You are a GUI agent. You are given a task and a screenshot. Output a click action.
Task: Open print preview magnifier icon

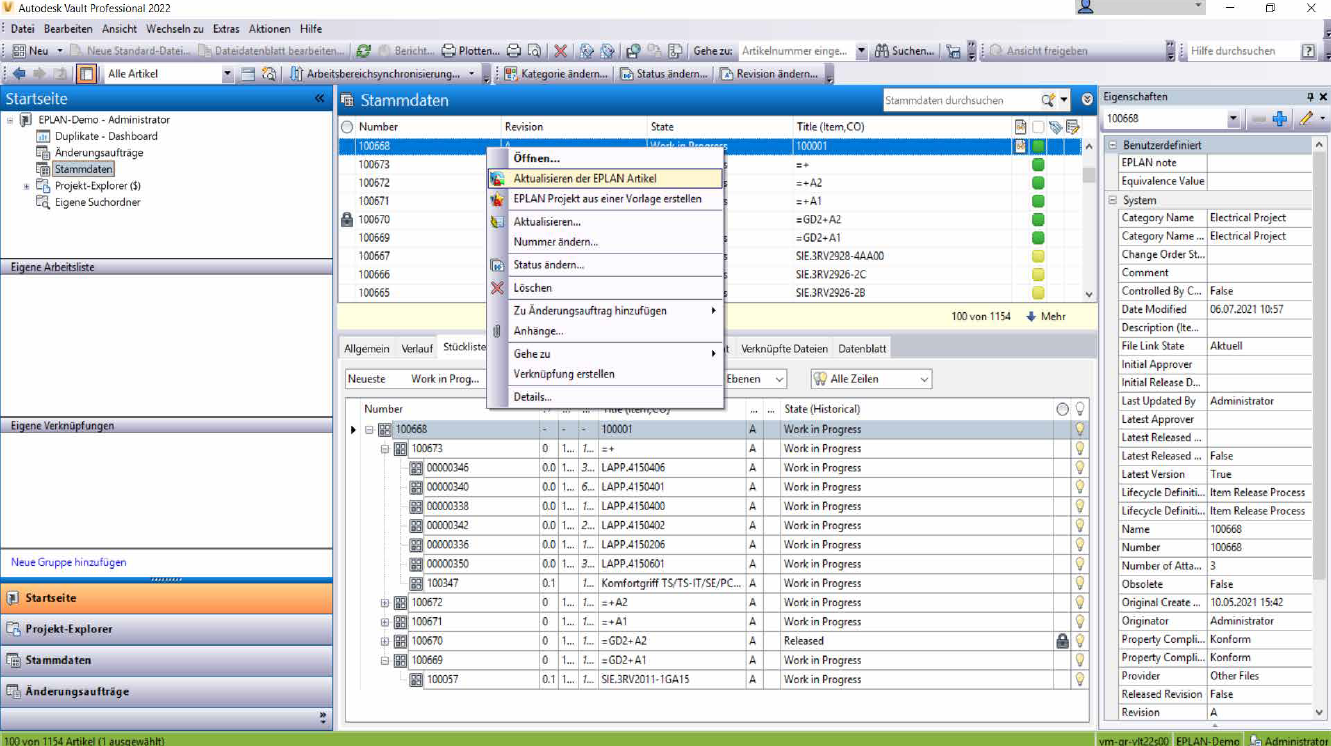[x=534, y=50]
